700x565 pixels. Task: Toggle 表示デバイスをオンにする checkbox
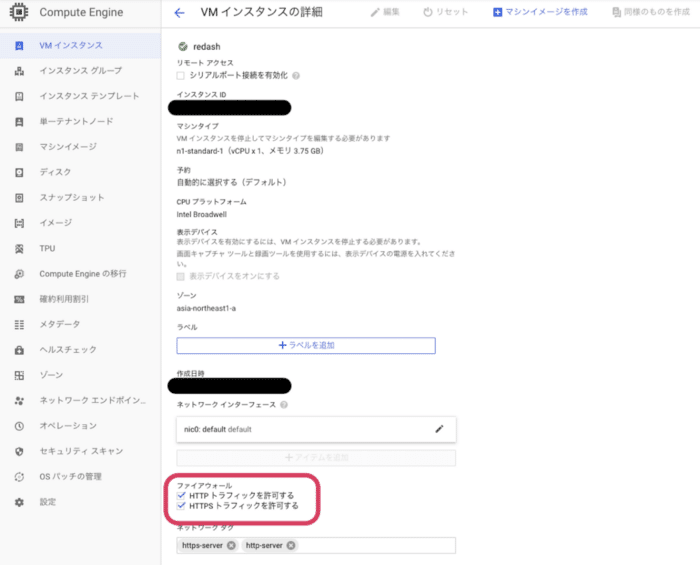click(x=180, y=276)
